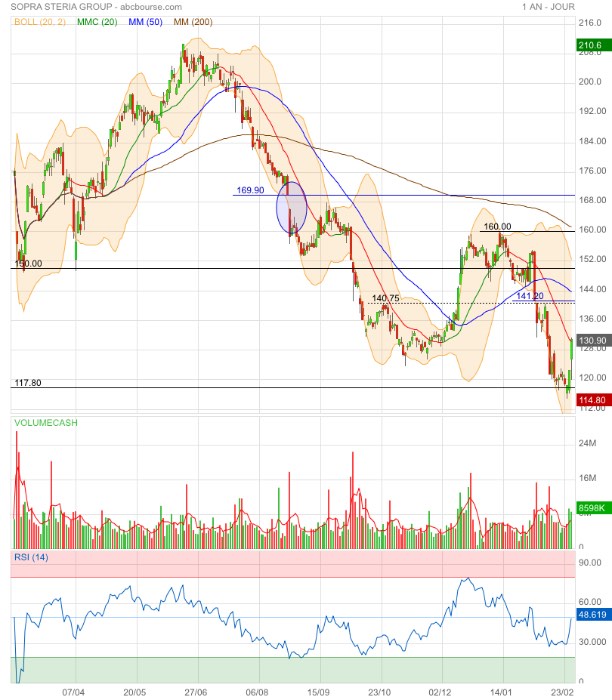The height and width of the screenshot is (700, 612).
Task: Click the blue ellipse gap annotation
Action: click(x=291, y=208)
